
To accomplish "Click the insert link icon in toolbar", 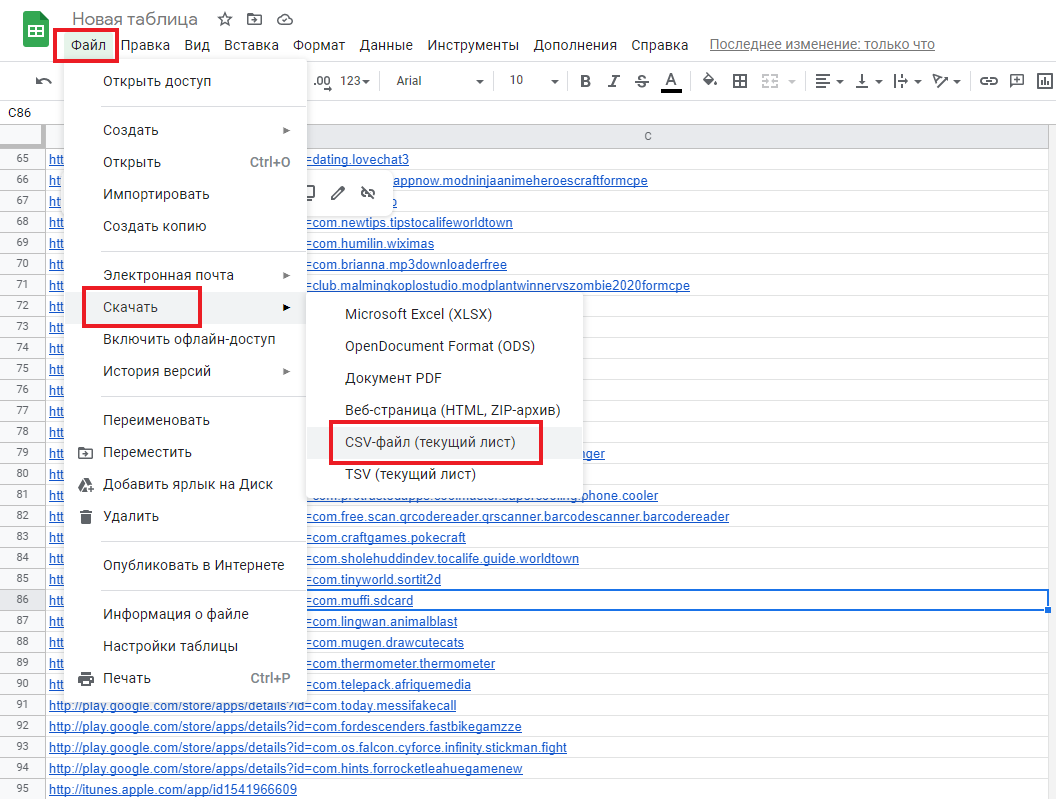I will pos(988,81).
